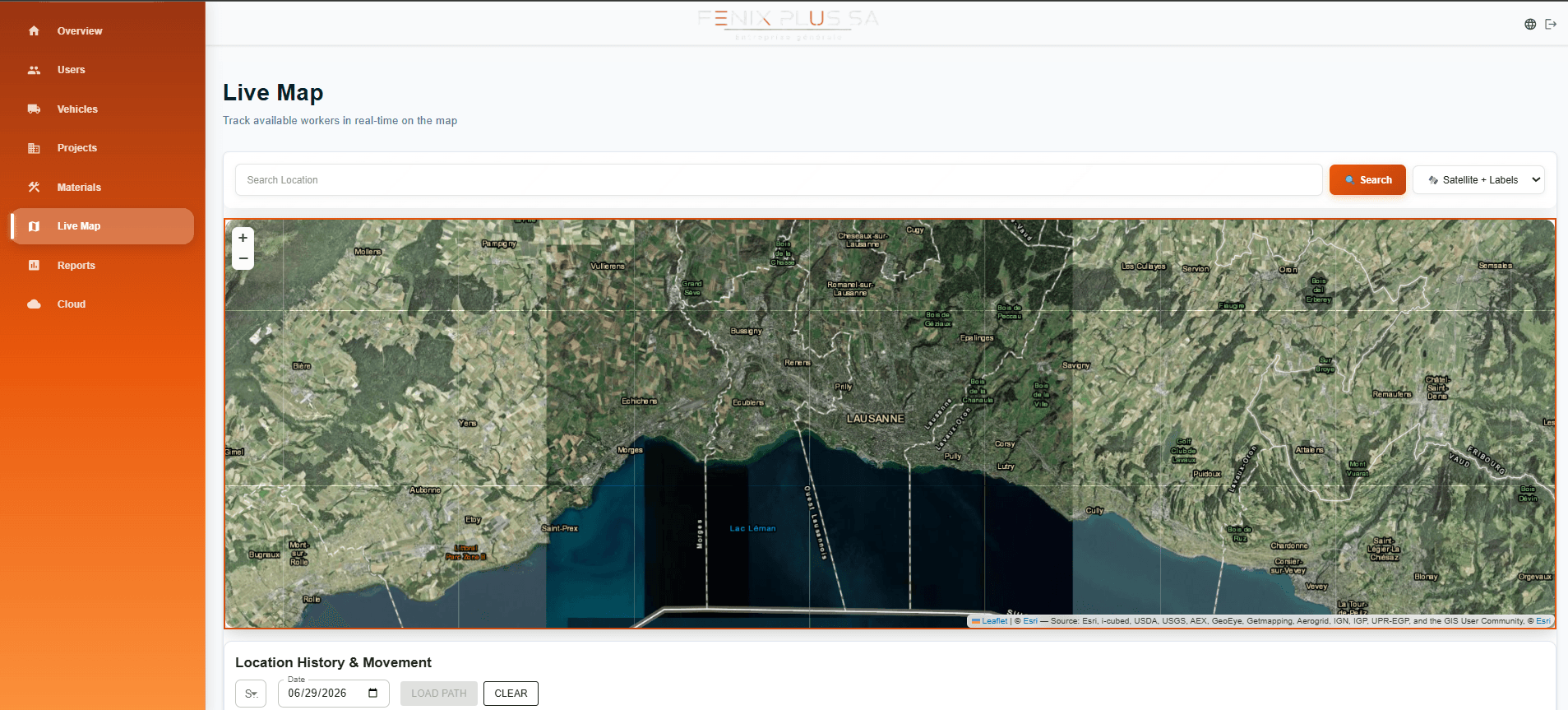This screenshot has width=1568, height=710.
Task: Open the date picker calendar icon
Action: 372,693
